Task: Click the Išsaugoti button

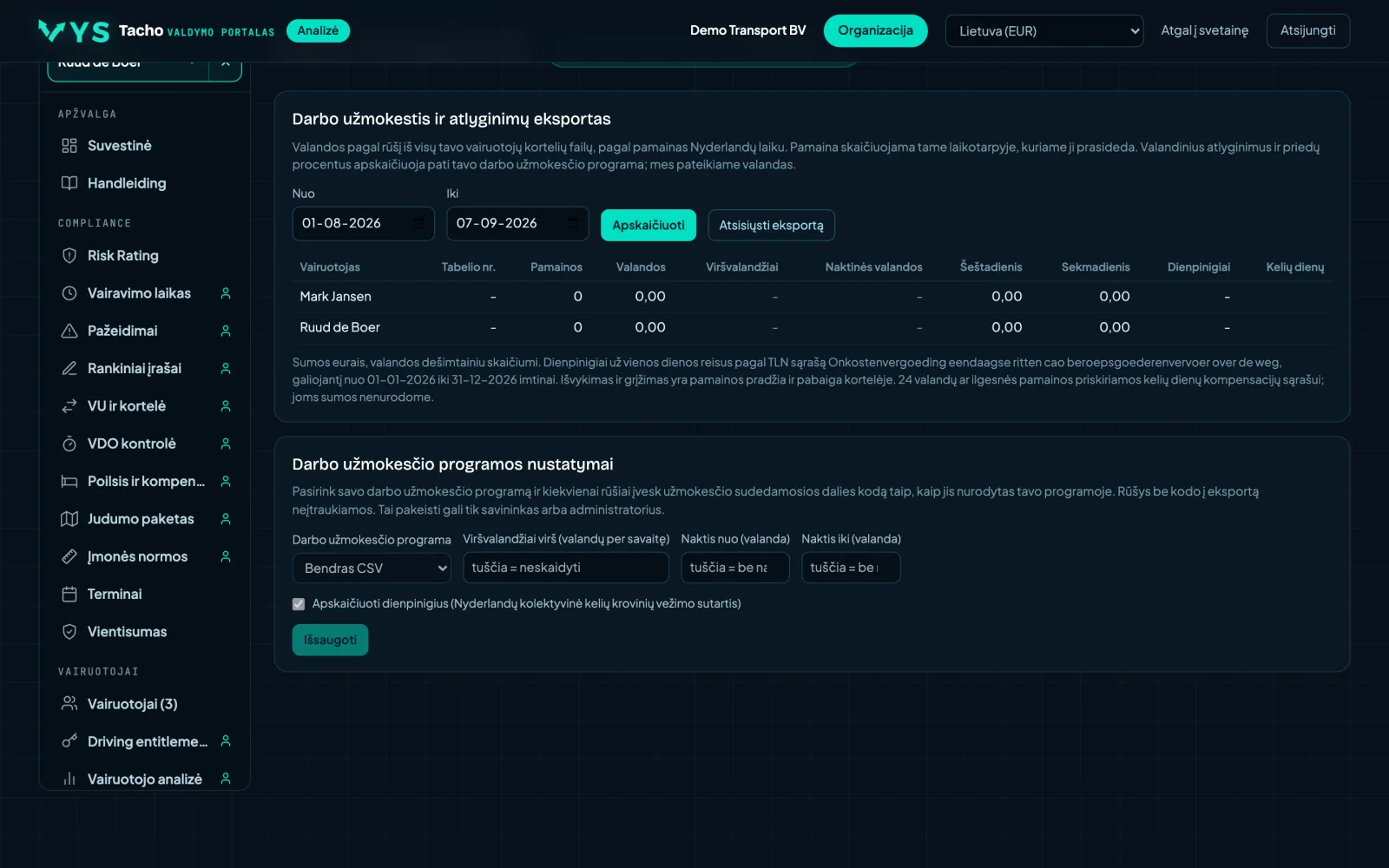Action: pos(330,640)
